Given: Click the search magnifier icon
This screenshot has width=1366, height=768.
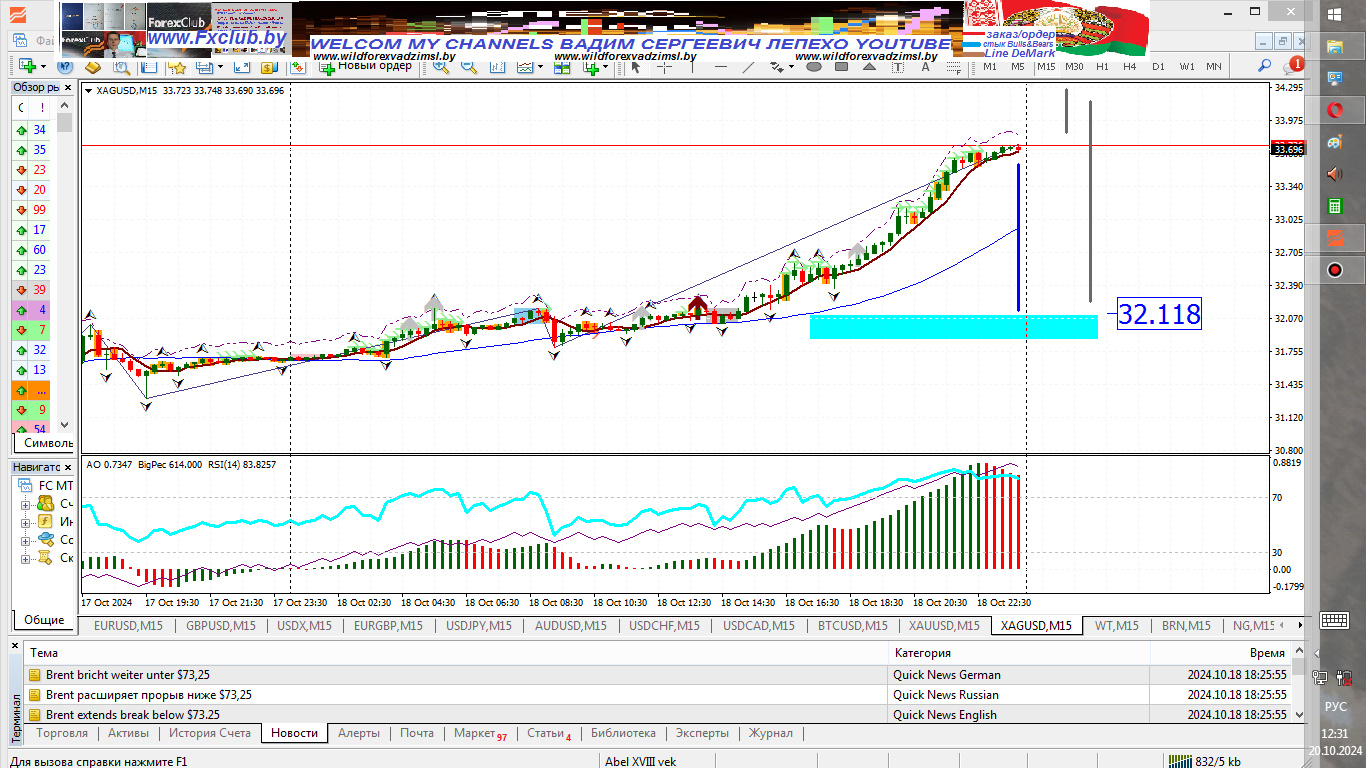Looking at the screenshot, I should 1264,66.
